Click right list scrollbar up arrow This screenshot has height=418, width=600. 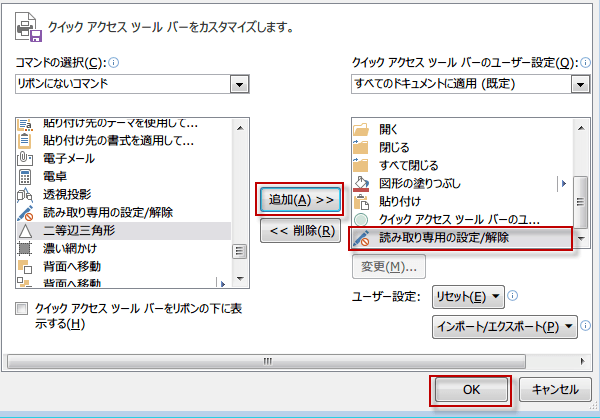tap(581, 128)
